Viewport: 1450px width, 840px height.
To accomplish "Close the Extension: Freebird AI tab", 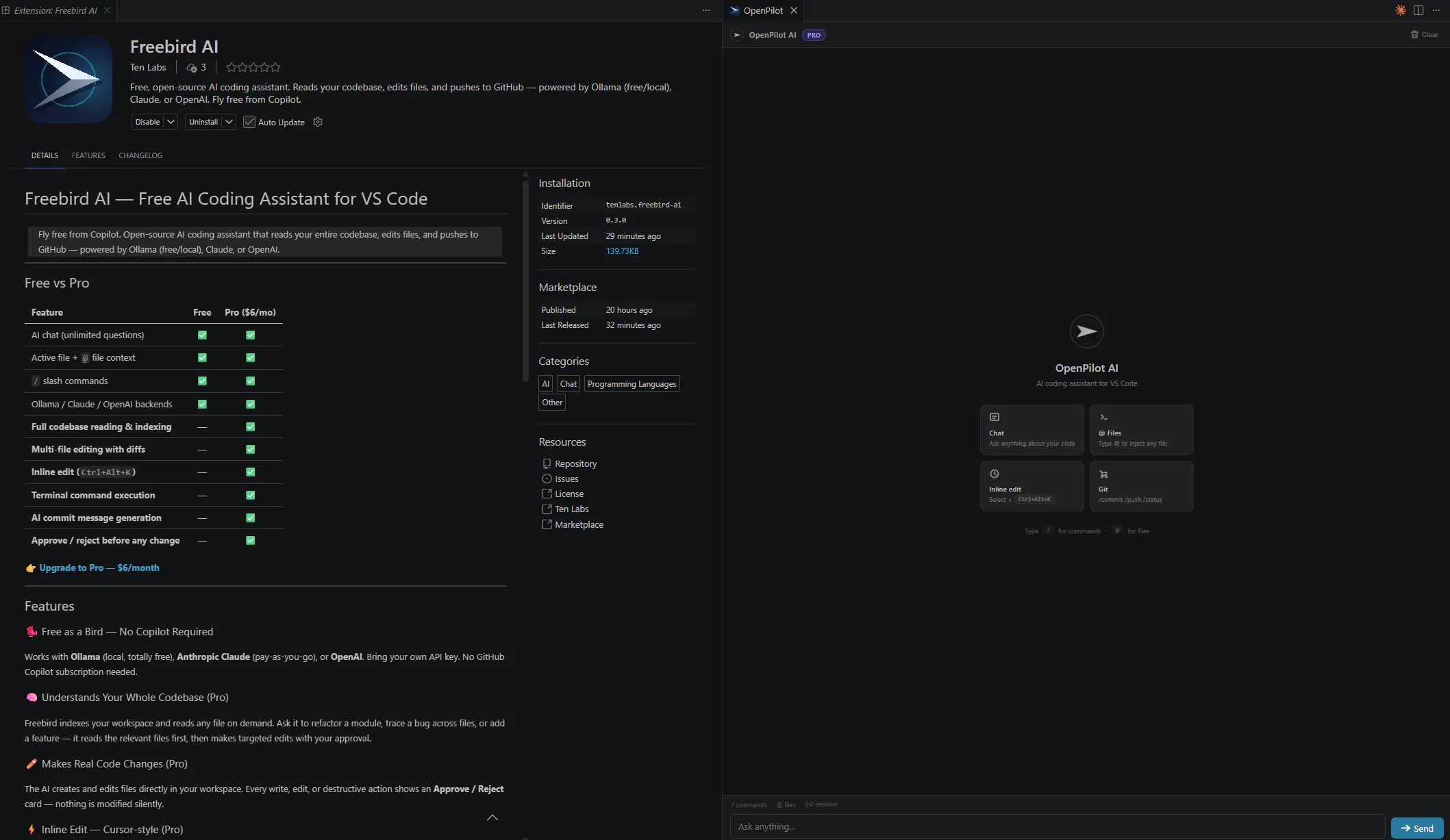I will tap(107, 10).
